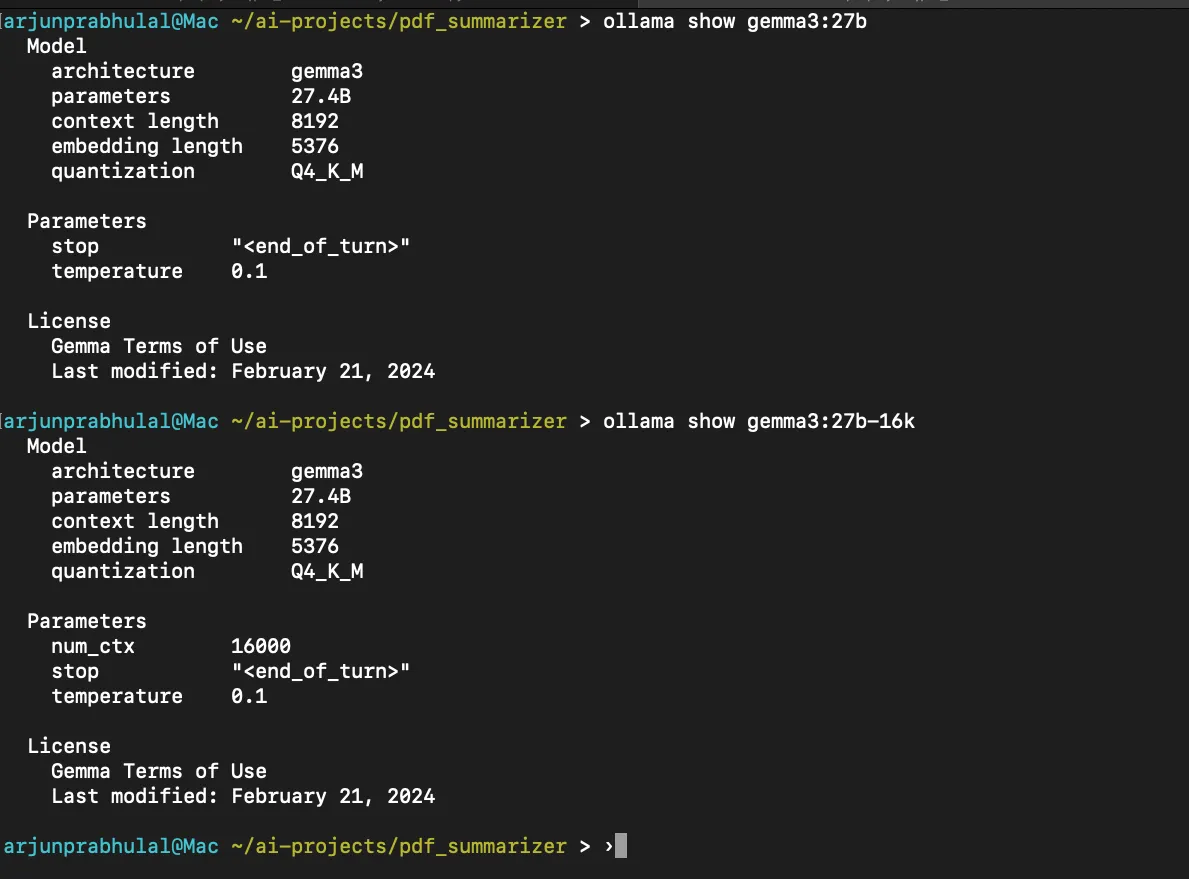The width and height of the screenshot is (1189, 879).
Task: Click 'Last modified: February 21, 2024' above empty prompt
Action: click(243, 796)
